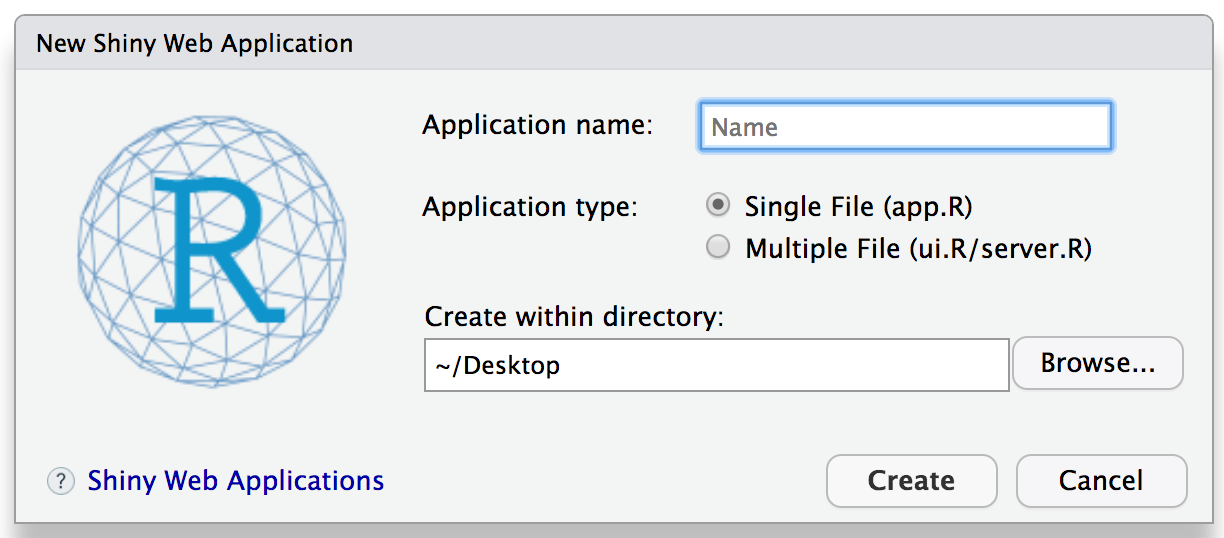Viewport: 1224px width, 538px height.
Task: Click the Application name label text
Action: coord(537,126)
